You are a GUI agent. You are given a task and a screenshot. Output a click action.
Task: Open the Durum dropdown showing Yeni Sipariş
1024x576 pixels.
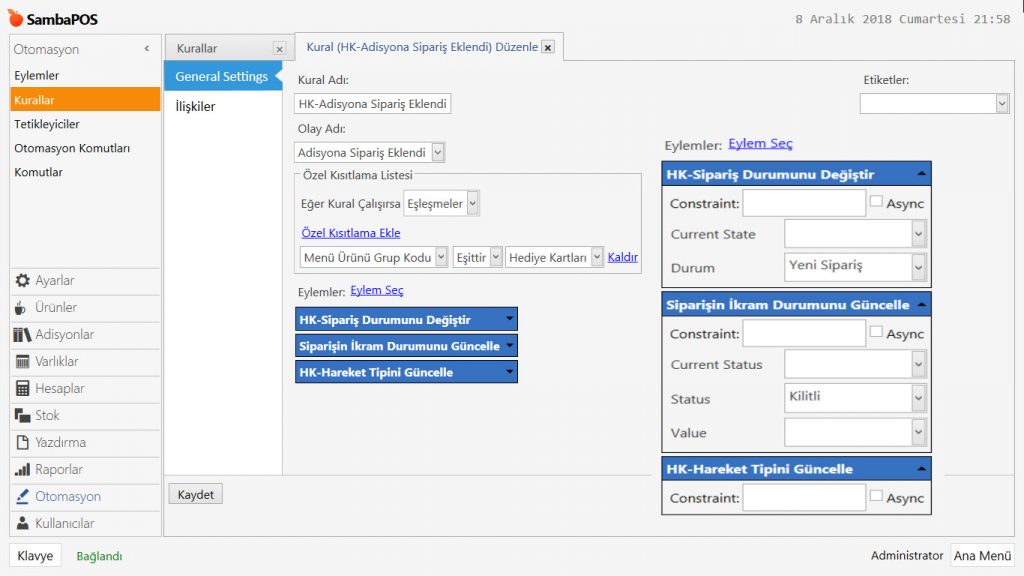918,267
